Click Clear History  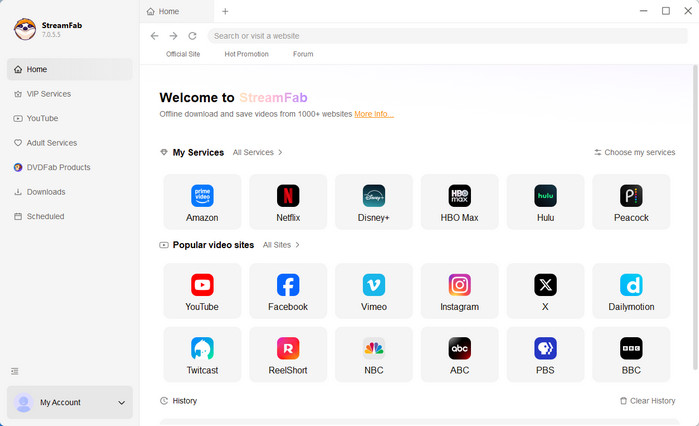[648, 401]
